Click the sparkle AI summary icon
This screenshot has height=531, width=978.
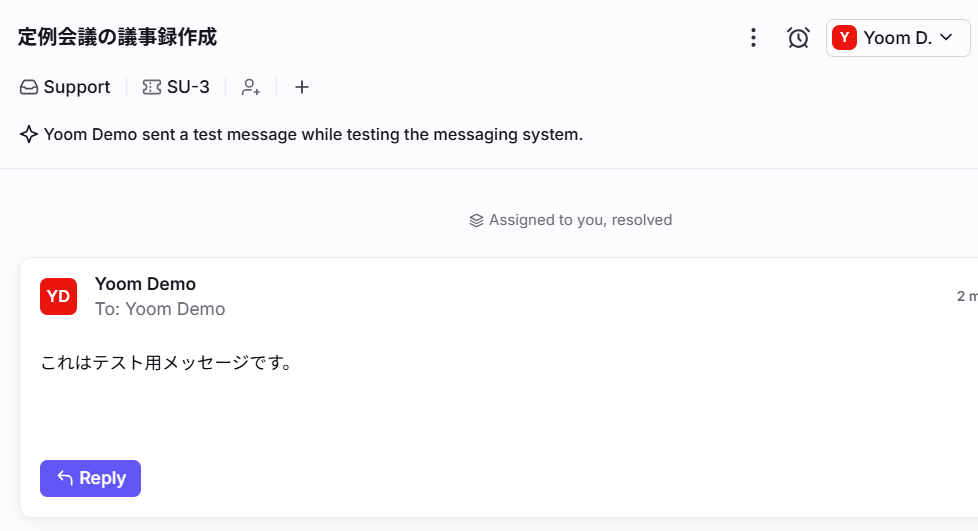click(29, 134)
